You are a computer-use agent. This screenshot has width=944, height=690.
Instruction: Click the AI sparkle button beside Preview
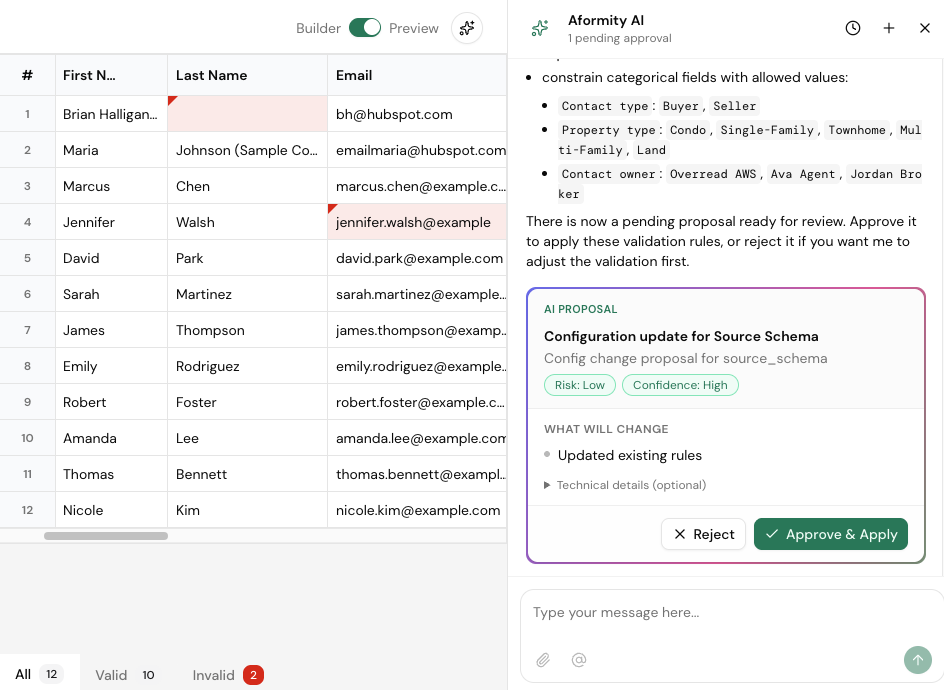coord(467,28)
